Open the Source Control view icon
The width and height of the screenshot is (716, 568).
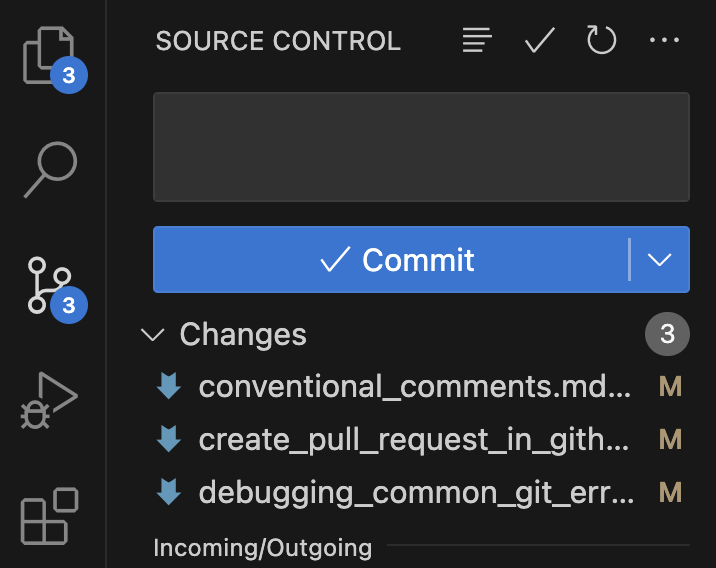[x=50, y=286]
